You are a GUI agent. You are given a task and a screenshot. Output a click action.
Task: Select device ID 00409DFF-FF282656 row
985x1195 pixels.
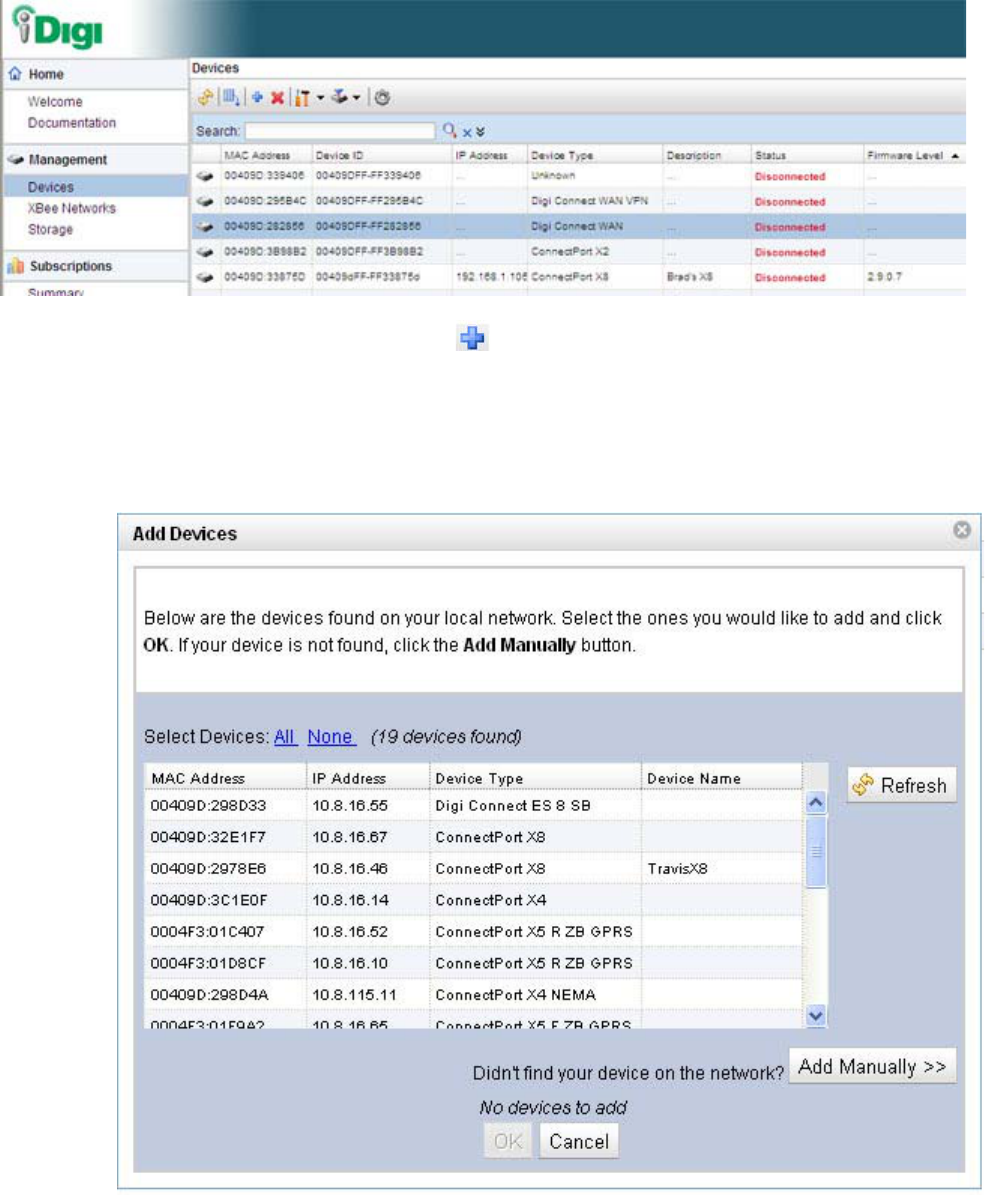[x=578, y=226]
